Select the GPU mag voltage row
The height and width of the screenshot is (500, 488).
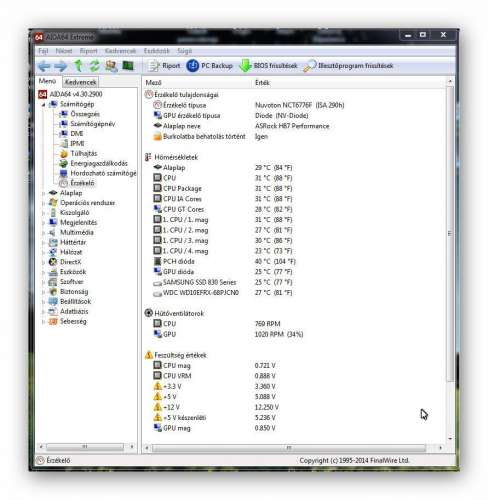click(214, 428)
